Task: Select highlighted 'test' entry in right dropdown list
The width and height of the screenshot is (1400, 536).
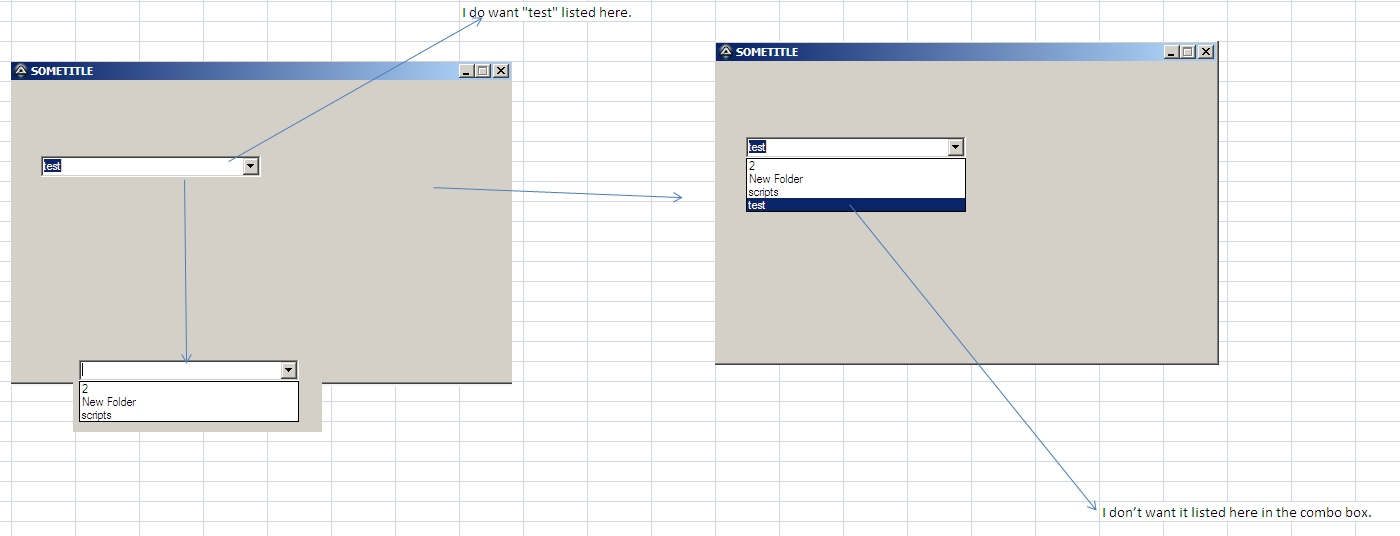Action: tap(856, 205)
